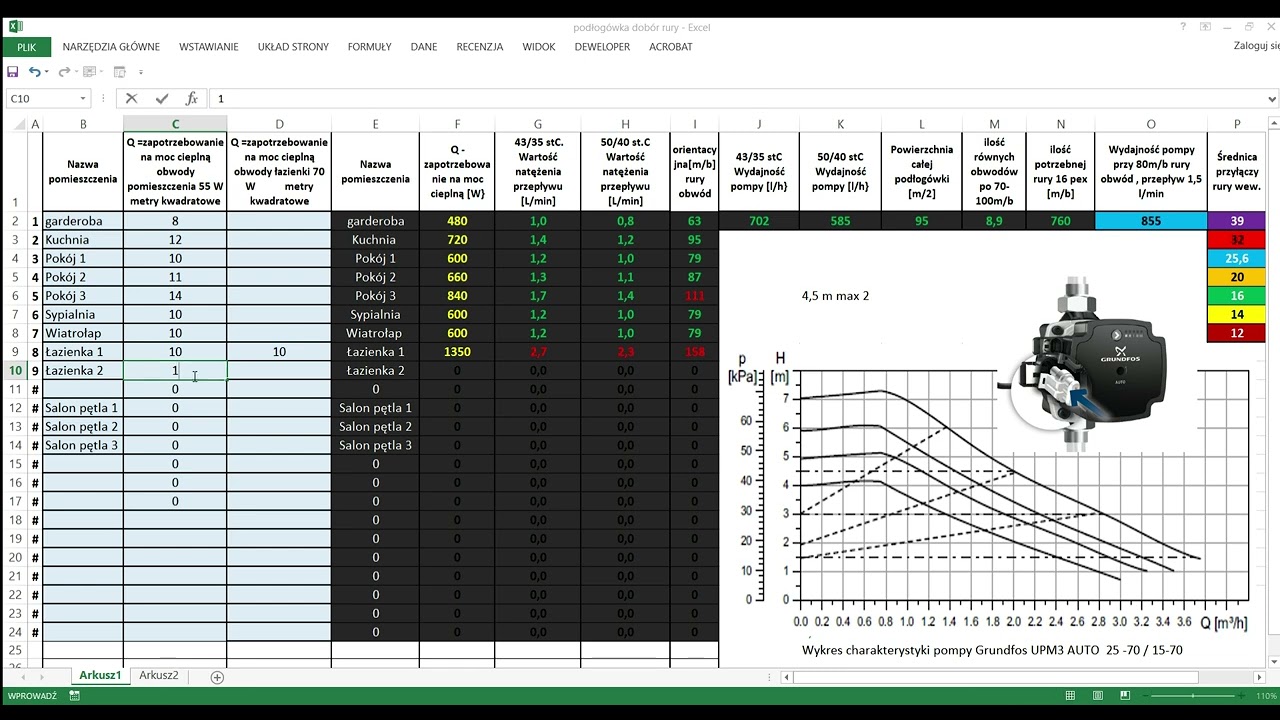Cancel the cell entry with the X icon
Viewport: 1280px width, 720px height.
[x=131, y=98]
